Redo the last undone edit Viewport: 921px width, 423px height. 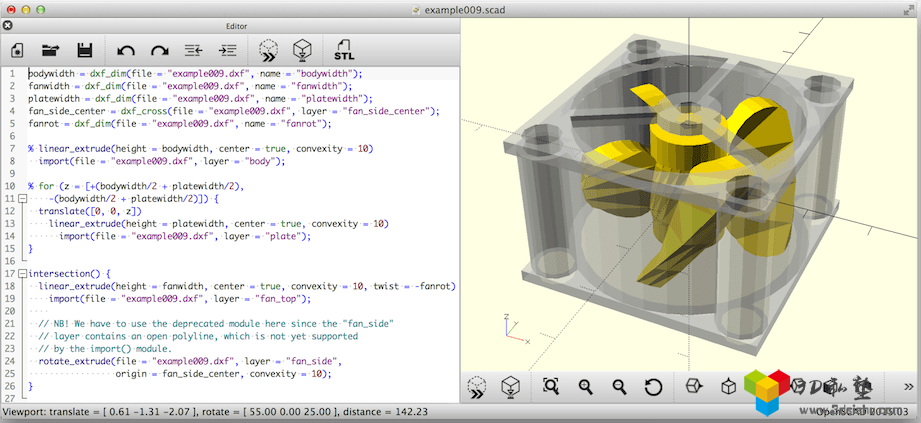[x=159, y=51]
